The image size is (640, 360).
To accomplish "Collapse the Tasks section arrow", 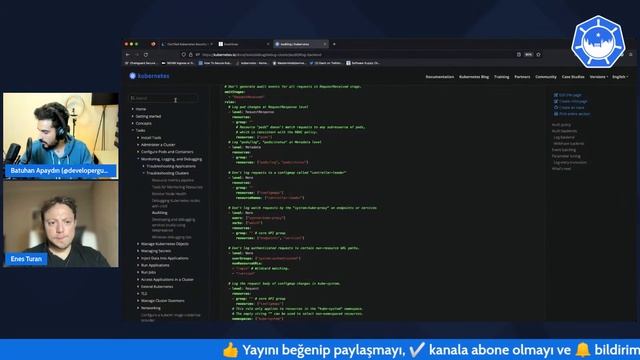I will (133, 130).
